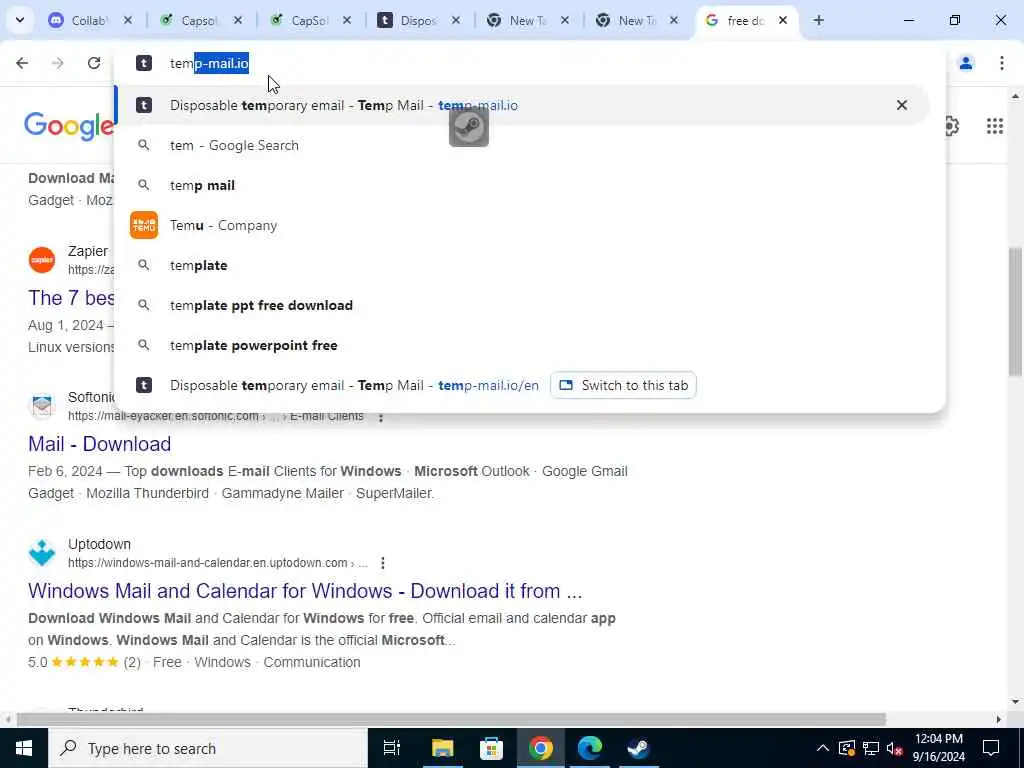Go back to the previous page
The width and height of the screenshot is (1024, 768).
point(22,63)
